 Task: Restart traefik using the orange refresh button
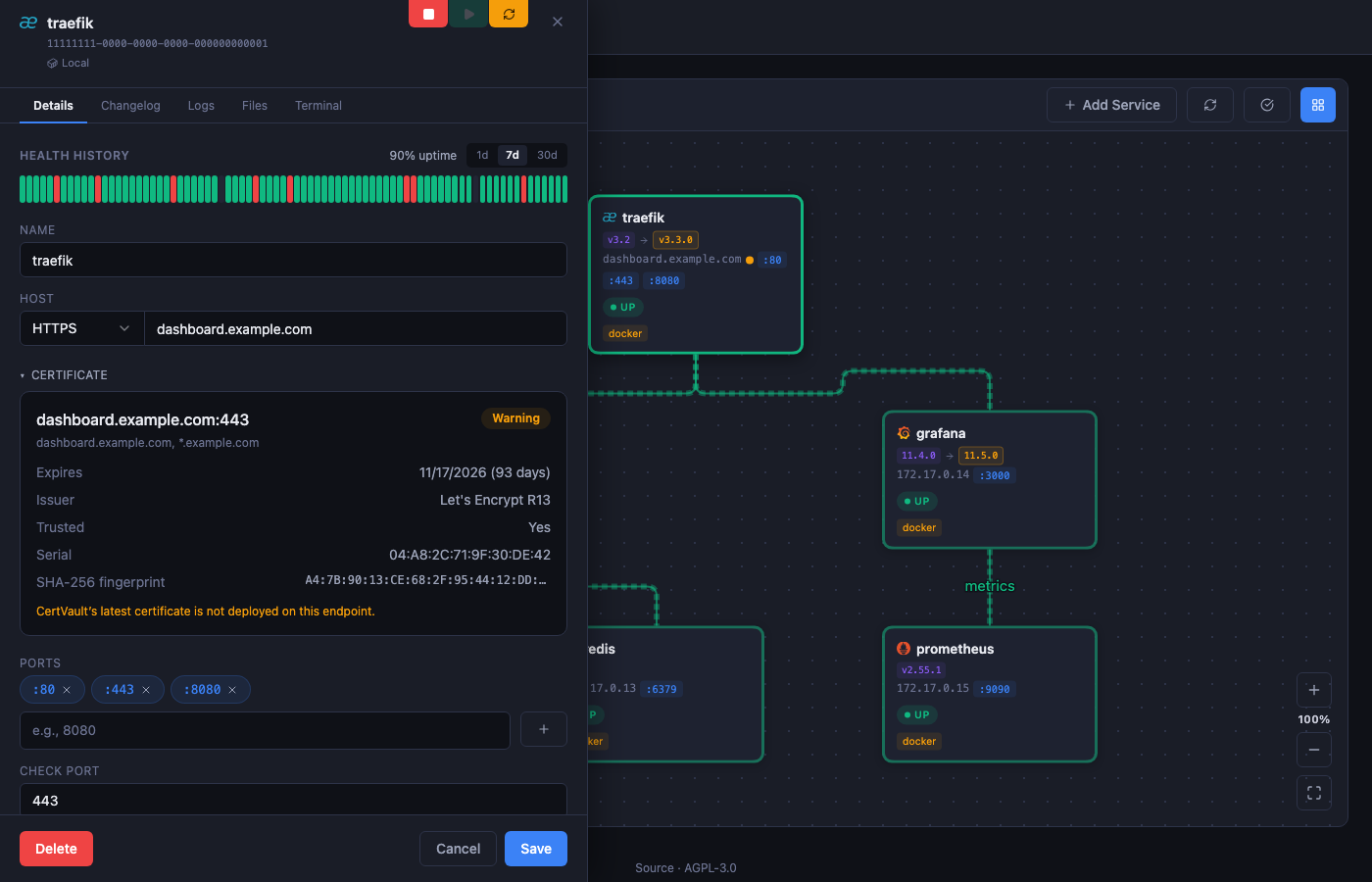(509, 14)
